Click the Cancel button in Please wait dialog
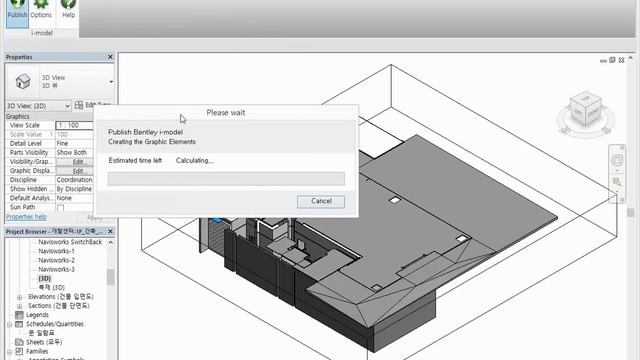Viewport: 640px width, 360px height. pos(321,201)
